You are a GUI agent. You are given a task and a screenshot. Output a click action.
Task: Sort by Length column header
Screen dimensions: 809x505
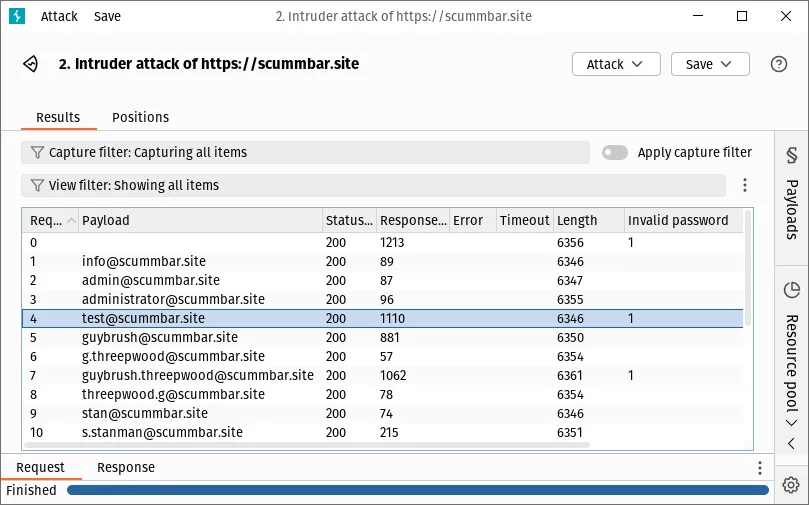(x=589, y=221)
